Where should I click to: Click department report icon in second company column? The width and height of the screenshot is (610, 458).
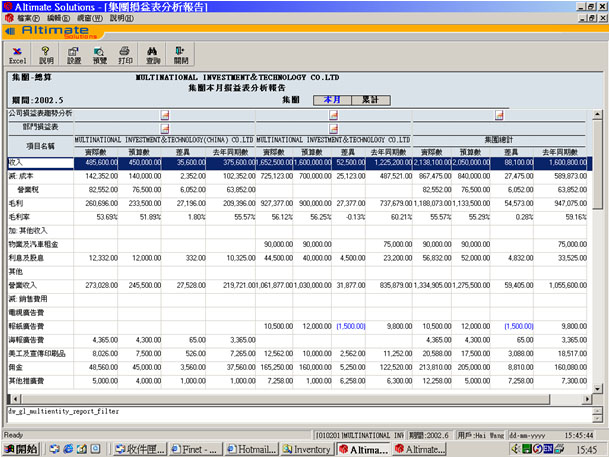(x=333, y=127)
